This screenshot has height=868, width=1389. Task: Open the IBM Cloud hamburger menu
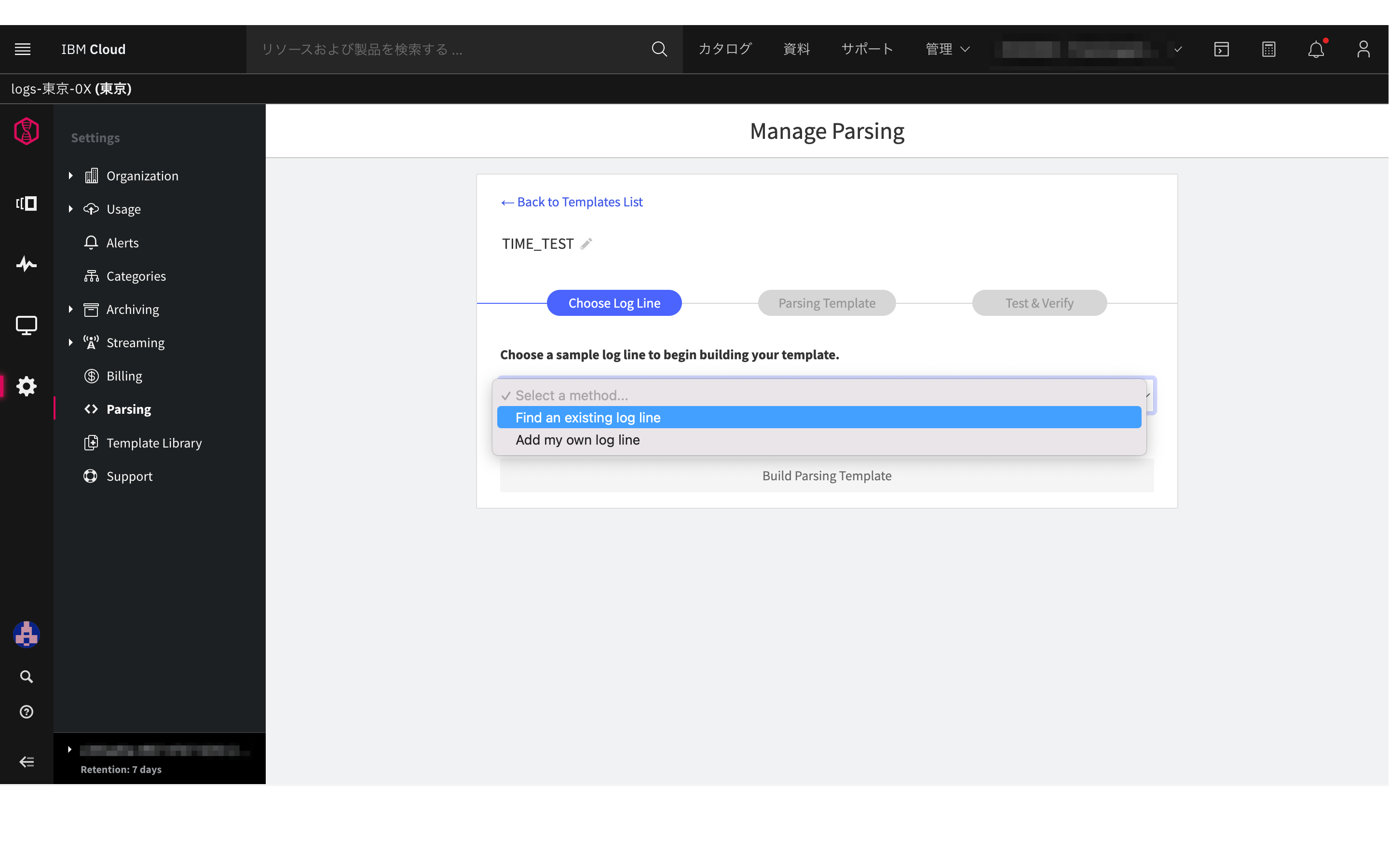(x=23, y=49)
